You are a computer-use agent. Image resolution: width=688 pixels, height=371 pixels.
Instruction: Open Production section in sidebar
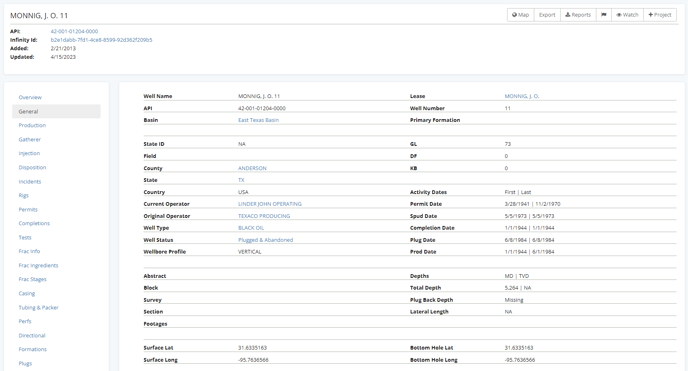[x=32, y=125]
